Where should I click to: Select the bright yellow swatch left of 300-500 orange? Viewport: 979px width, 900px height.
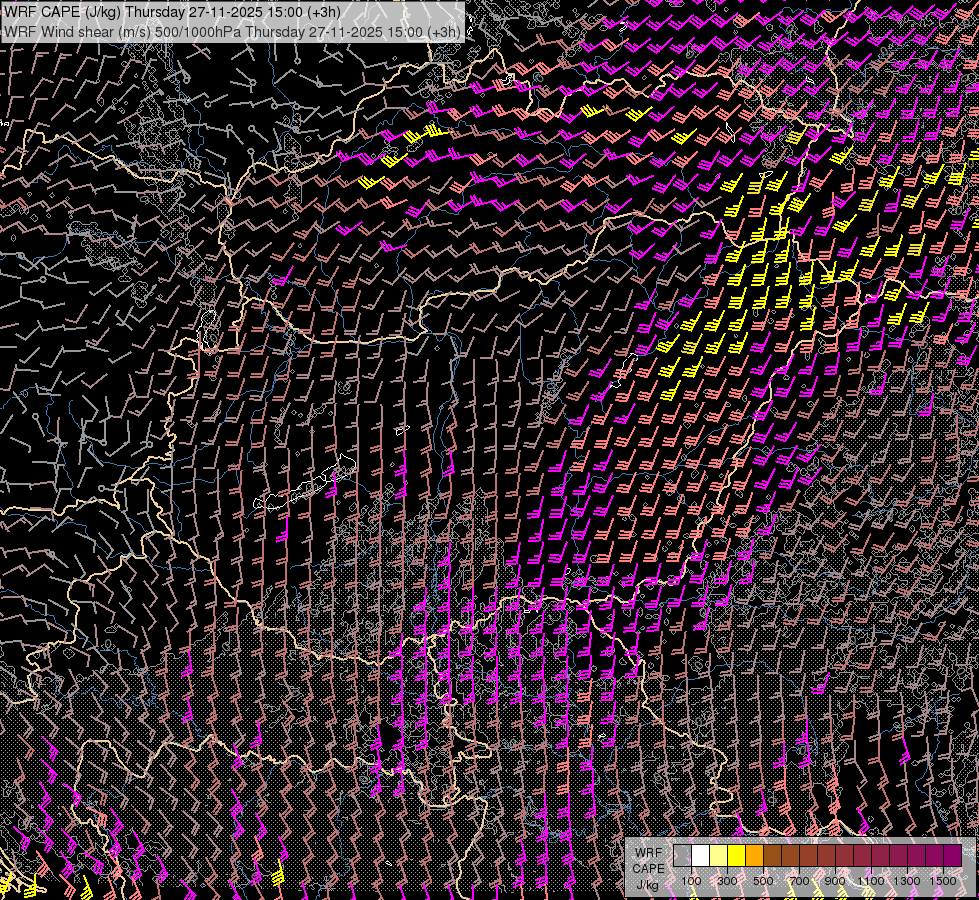(736, 855)
